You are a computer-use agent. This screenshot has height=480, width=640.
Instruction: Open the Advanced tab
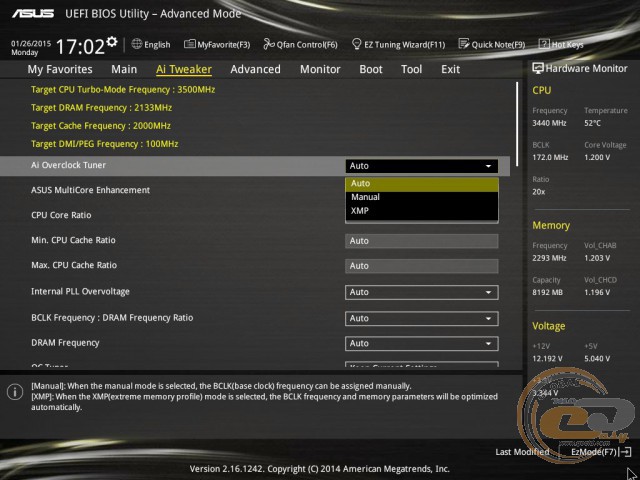[256, 69]
